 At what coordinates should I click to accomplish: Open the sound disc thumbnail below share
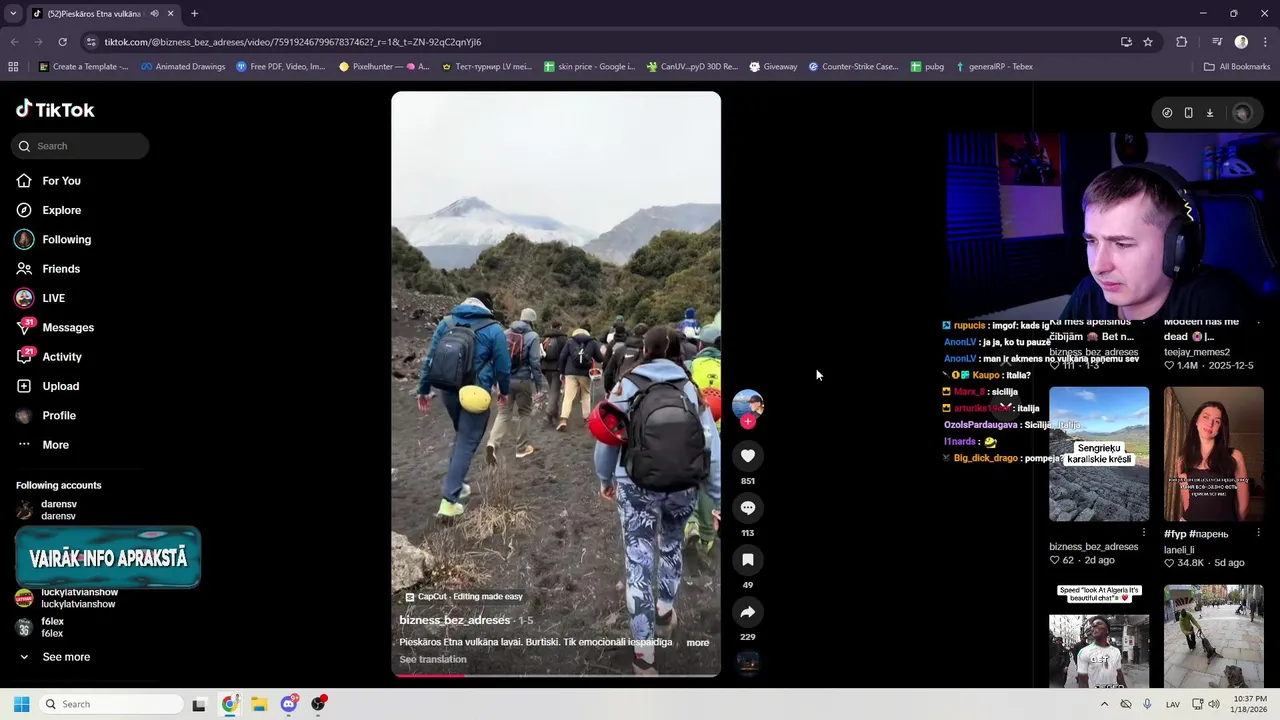coord(747,662)
